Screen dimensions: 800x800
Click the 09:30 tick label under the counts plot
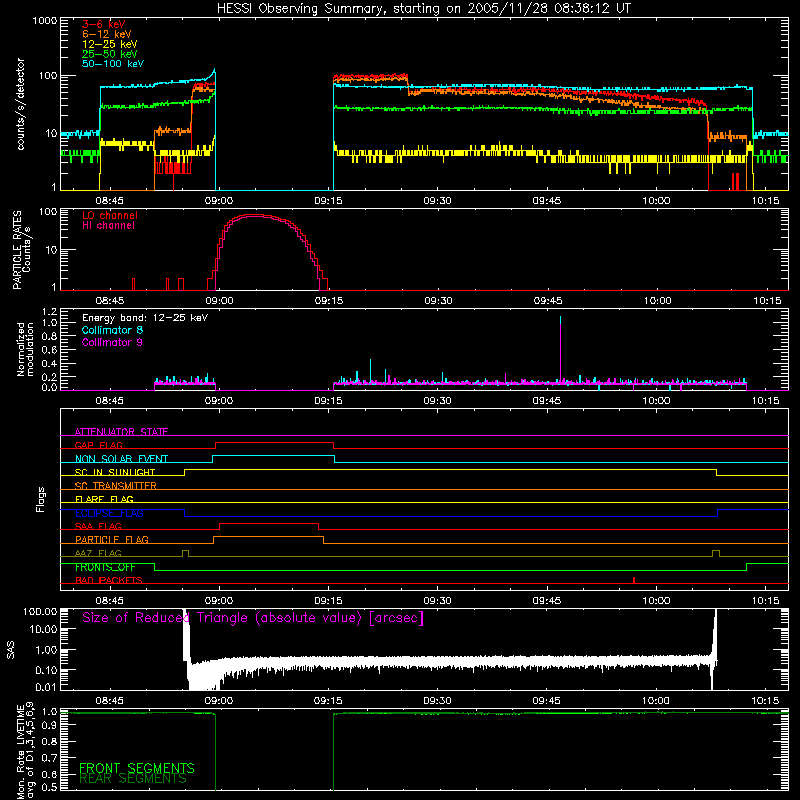click(437, 201)
